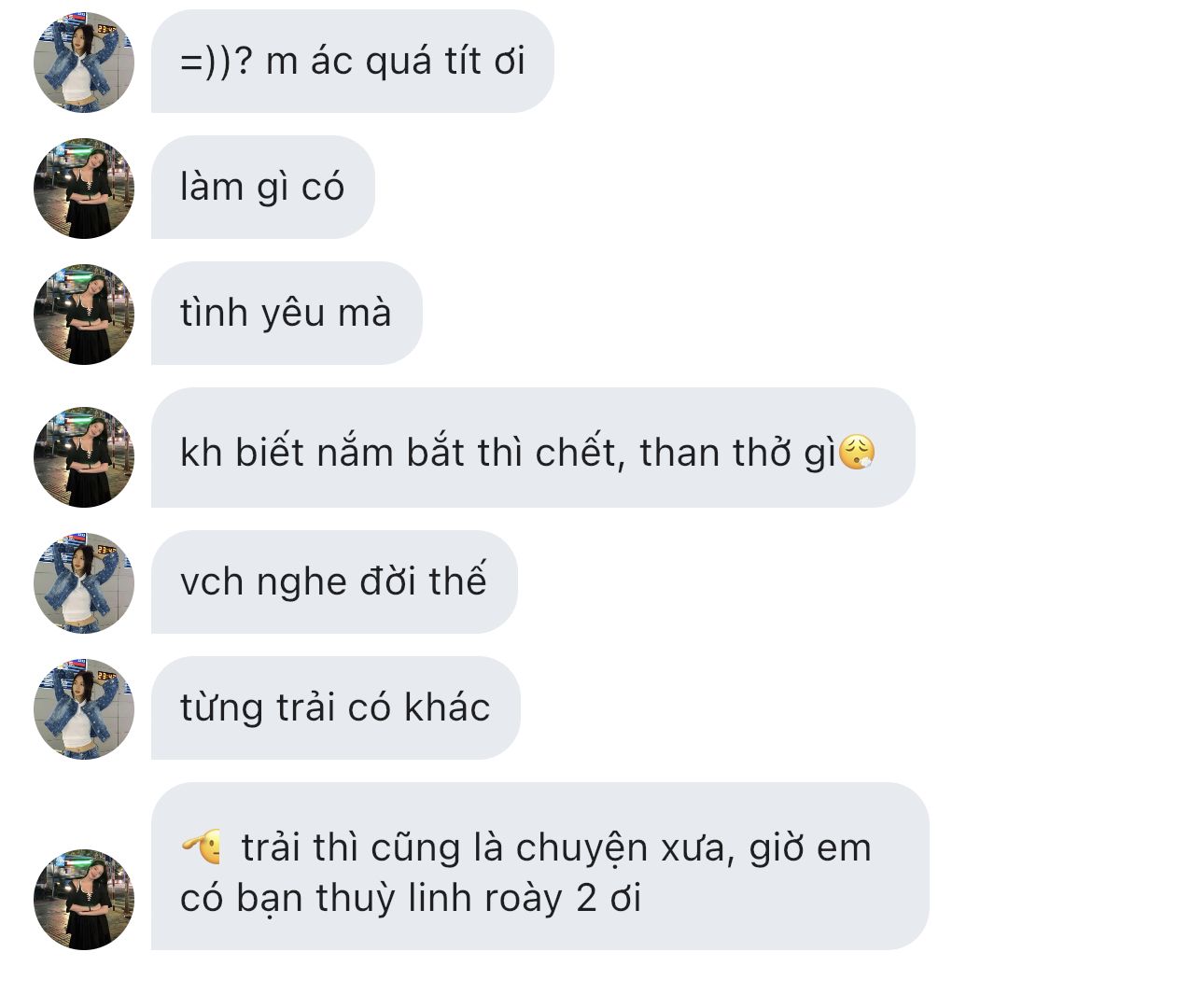Viewport: 1204px width, 994px height.
Task: Click the "từng trải có khác" message bubble
Action: pyautogui.click(x=335, y=708)
